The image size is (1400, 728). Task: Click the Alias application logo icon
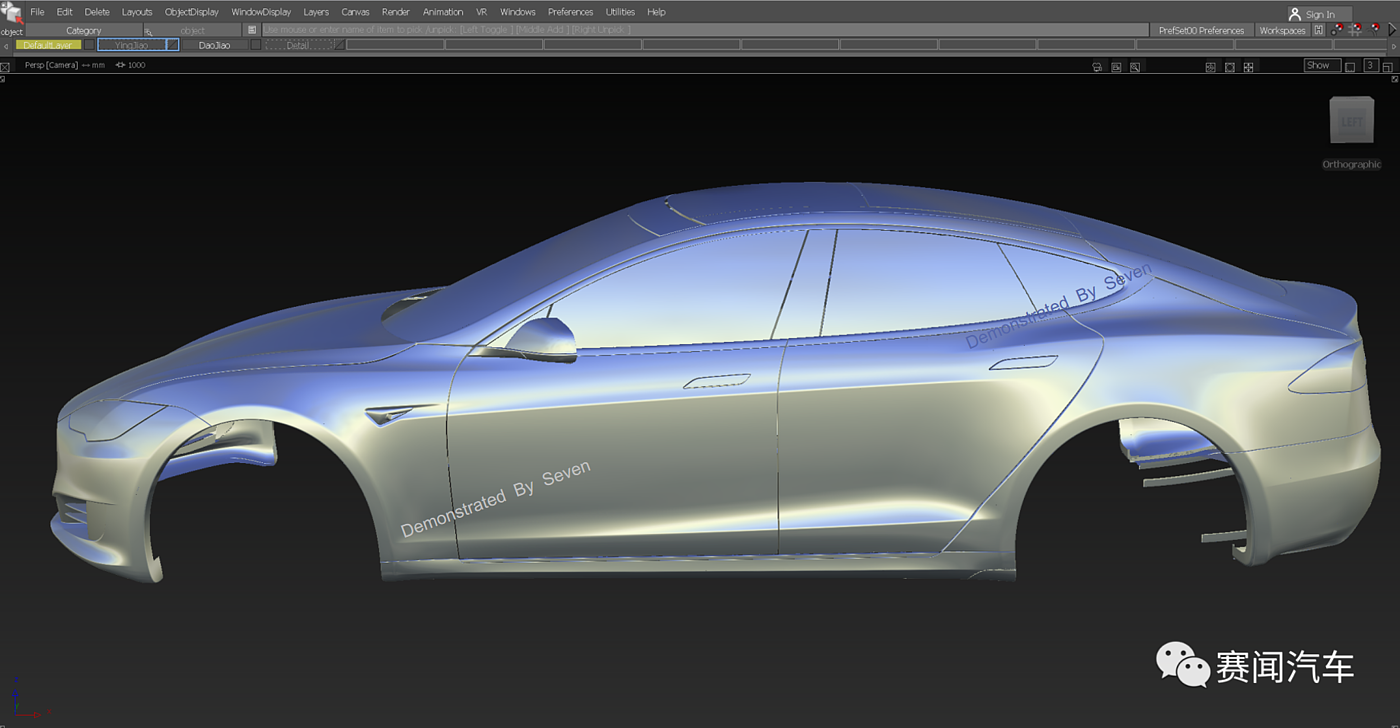[11, 13]
